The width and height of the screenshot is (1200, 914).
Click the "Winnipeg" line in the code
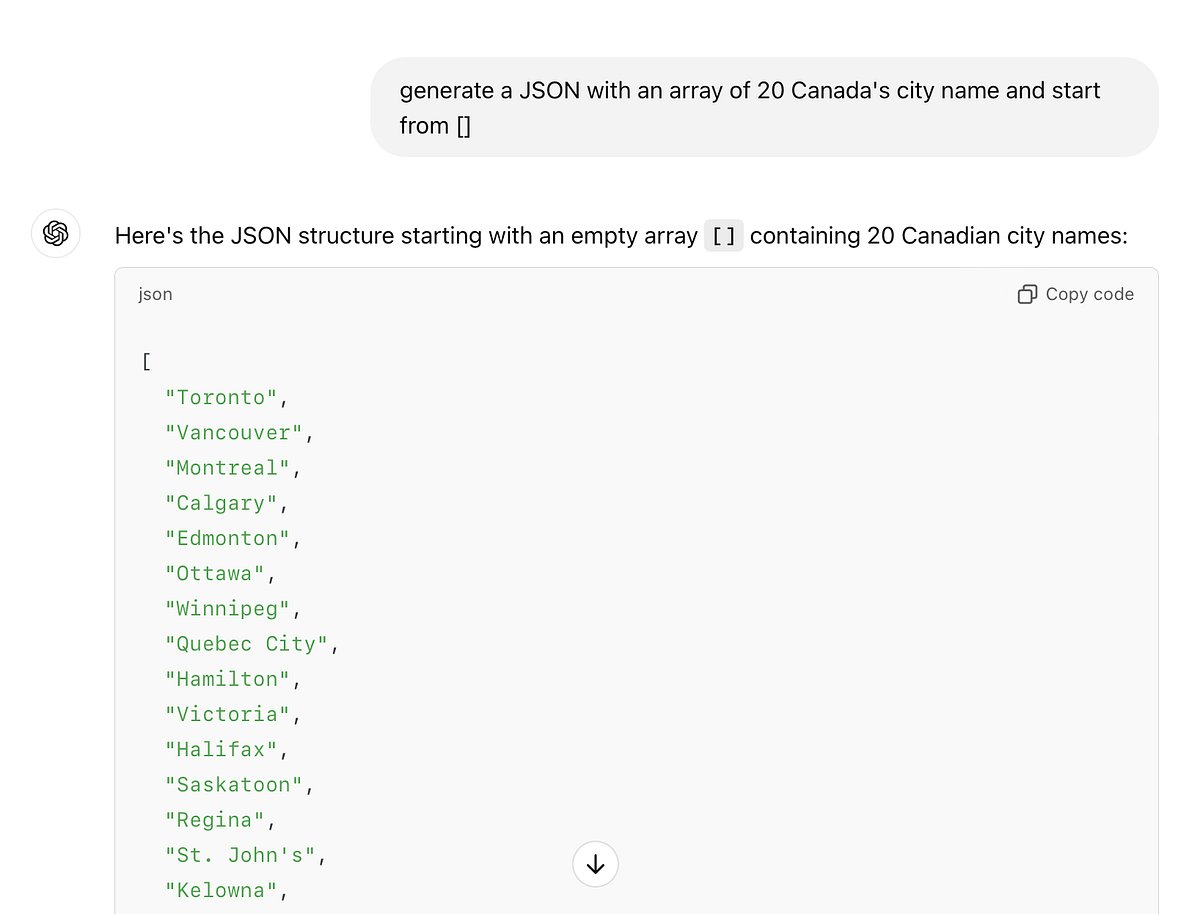228,608
